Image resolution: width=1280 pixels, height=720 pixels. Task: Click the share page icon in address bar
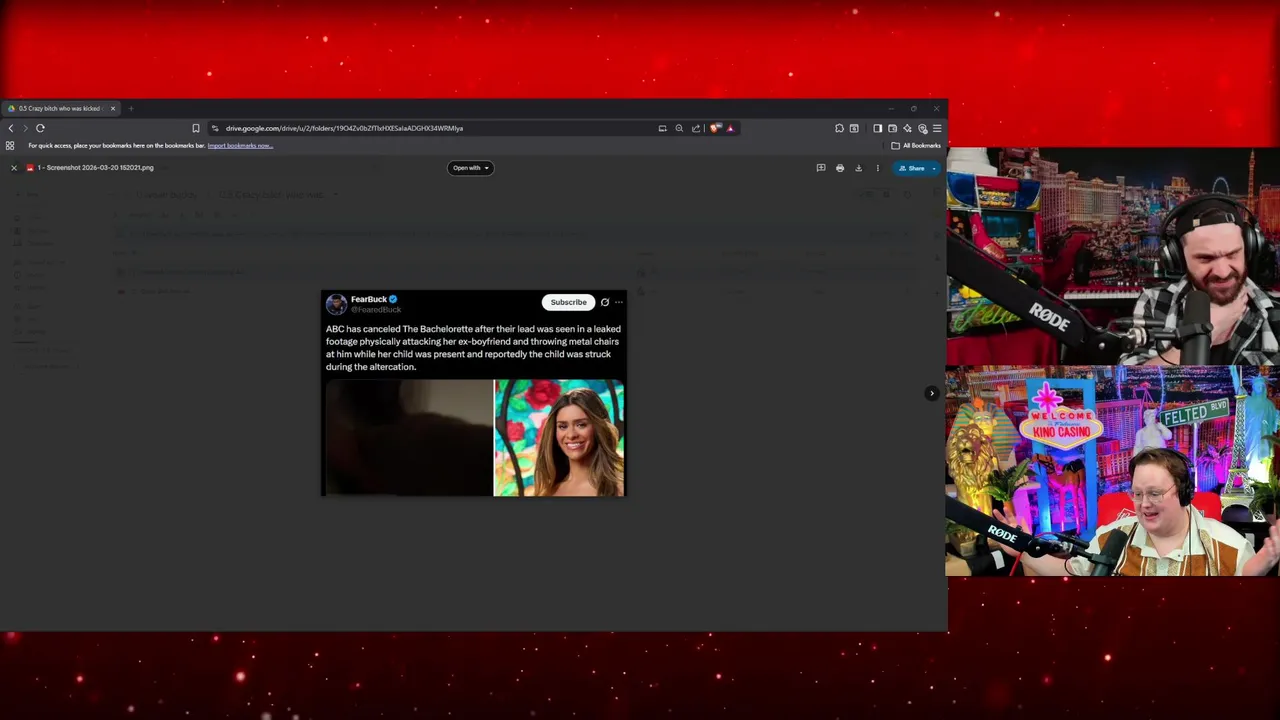pos(696,128)
